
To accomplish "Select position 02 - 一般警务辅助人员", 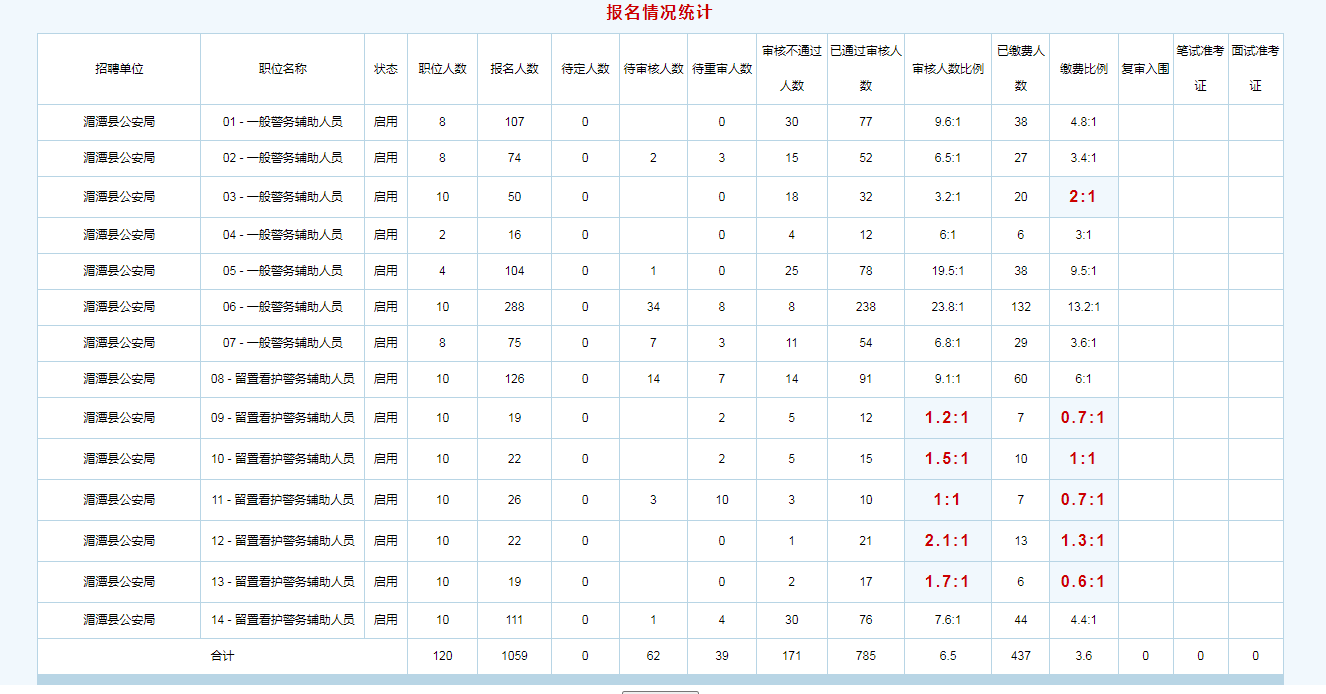I will pos(282,158).
